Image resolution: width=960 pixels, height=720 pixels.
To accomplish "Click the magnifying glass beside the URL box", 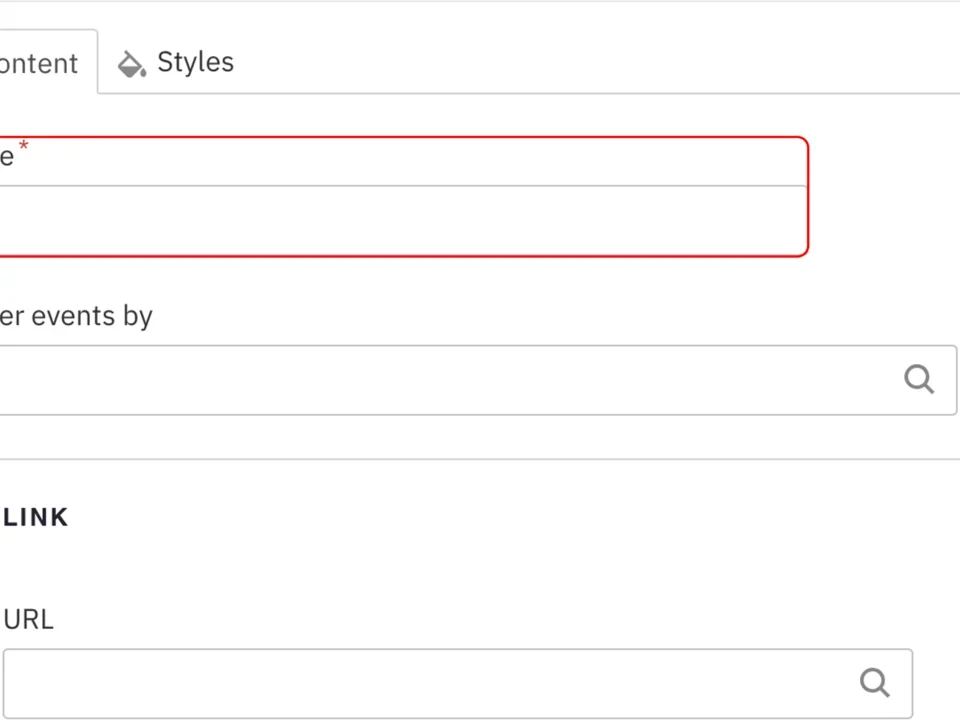I will [874, 682].
